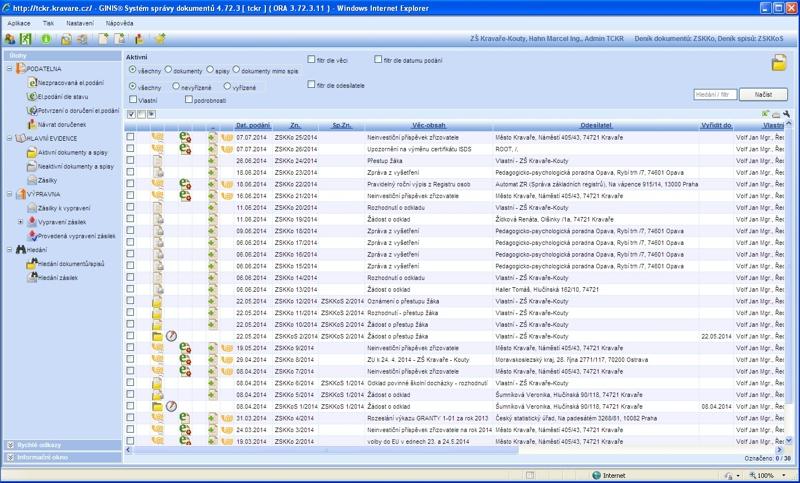
Task: Click the green exit door toolbar icon
Action: click(27, 39)
